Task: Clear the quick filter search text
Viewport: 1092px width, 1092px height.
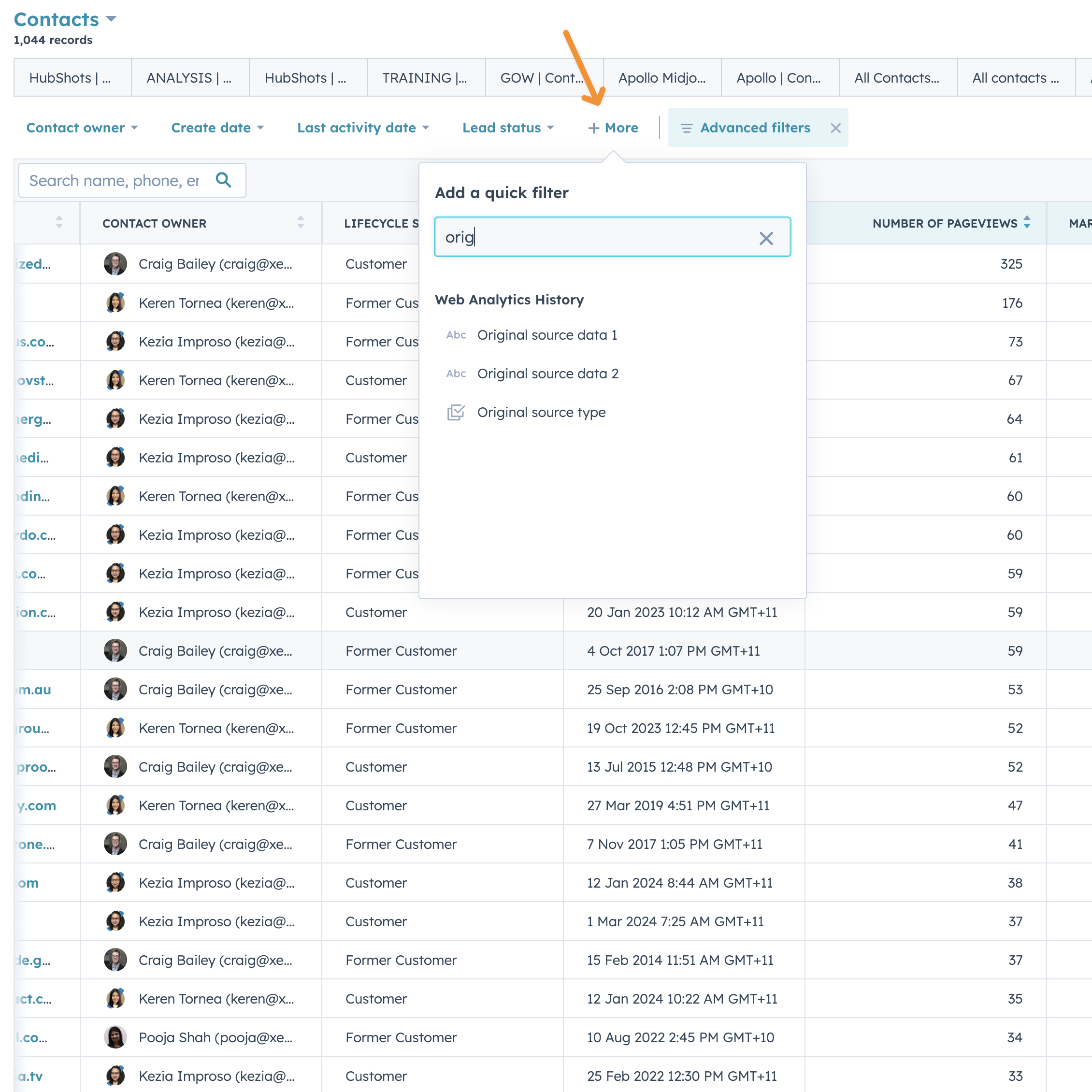Action: click(765, 238)
